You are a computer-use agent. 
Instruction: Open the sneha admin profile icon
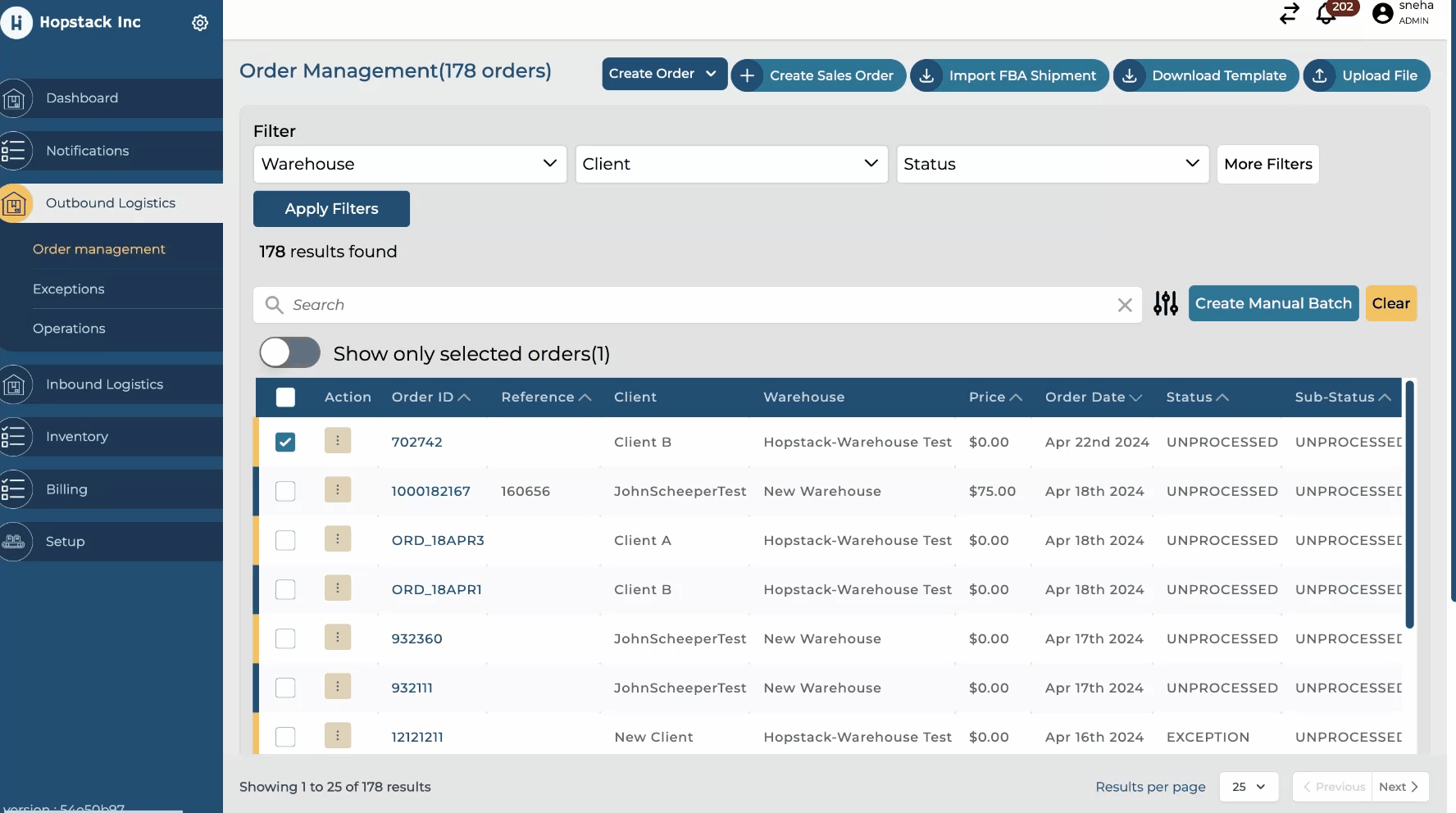[1382, 14]
